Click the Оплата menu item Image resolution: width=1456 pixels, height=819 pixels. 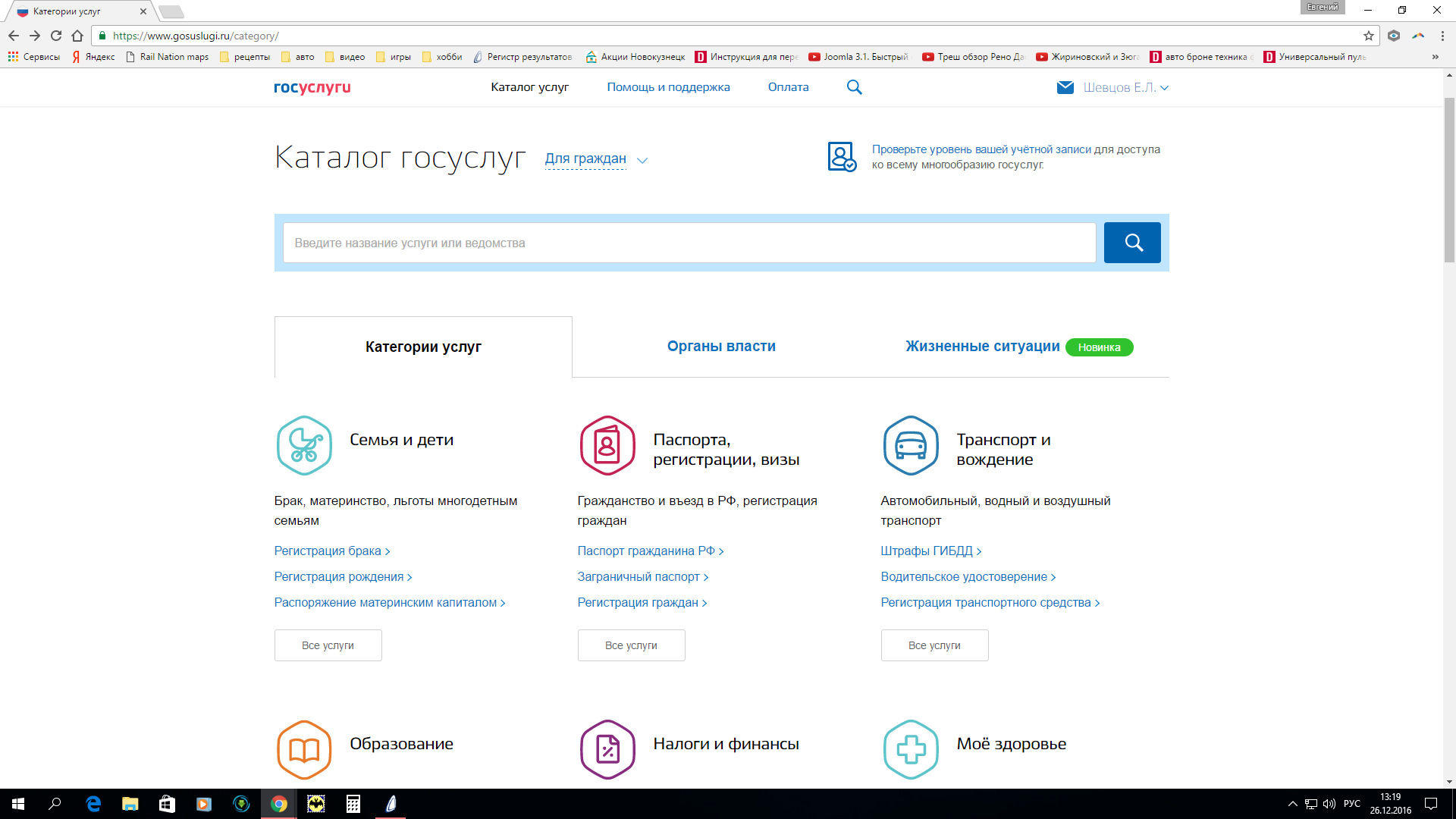[x=789, y=87]
